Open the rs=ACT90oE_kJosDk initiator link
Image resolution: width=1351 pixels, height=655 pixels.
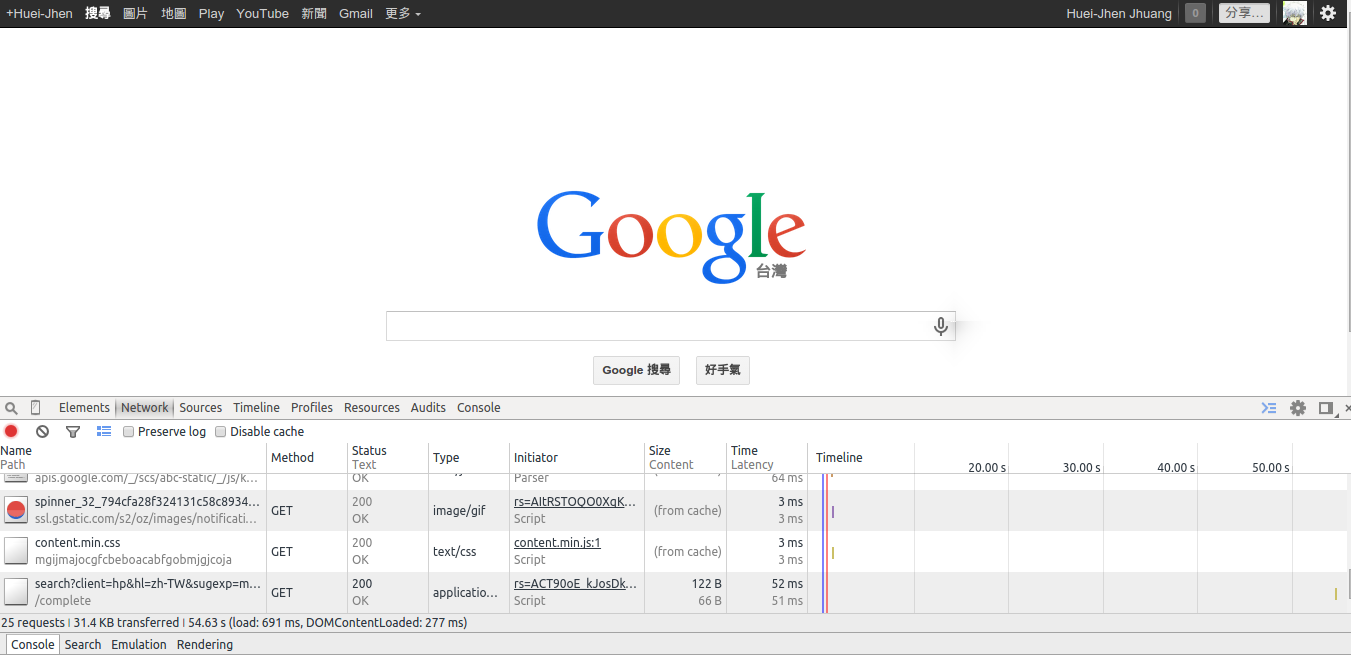point(575,584)
